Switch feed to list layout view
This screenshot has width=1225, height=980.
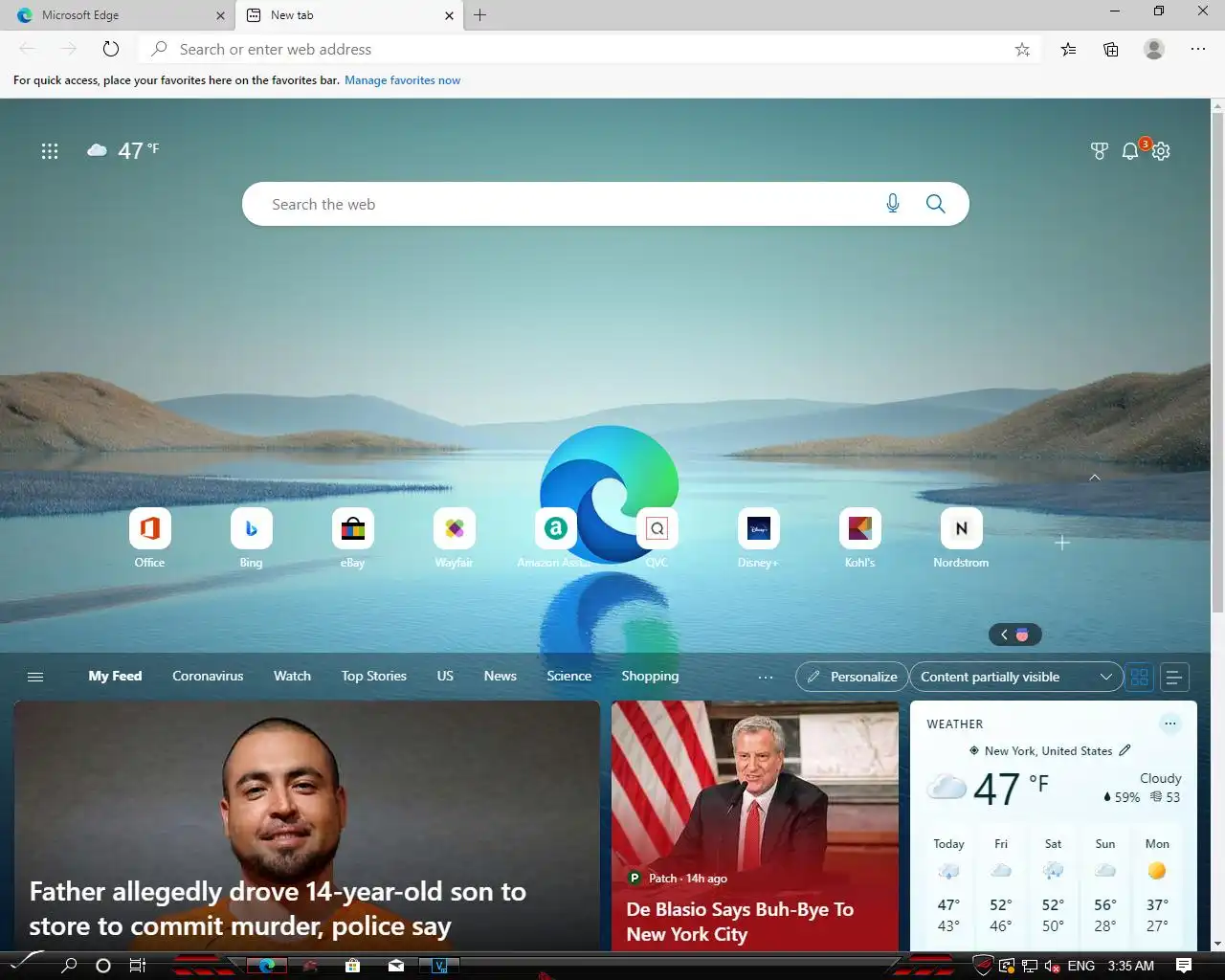point(1174,677)
